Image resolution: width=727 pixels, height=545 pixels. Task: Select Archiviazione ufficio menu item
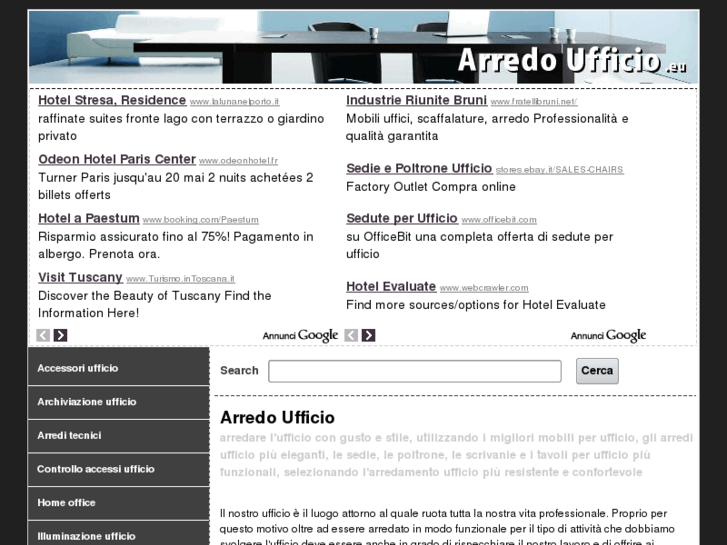[119, 402]
